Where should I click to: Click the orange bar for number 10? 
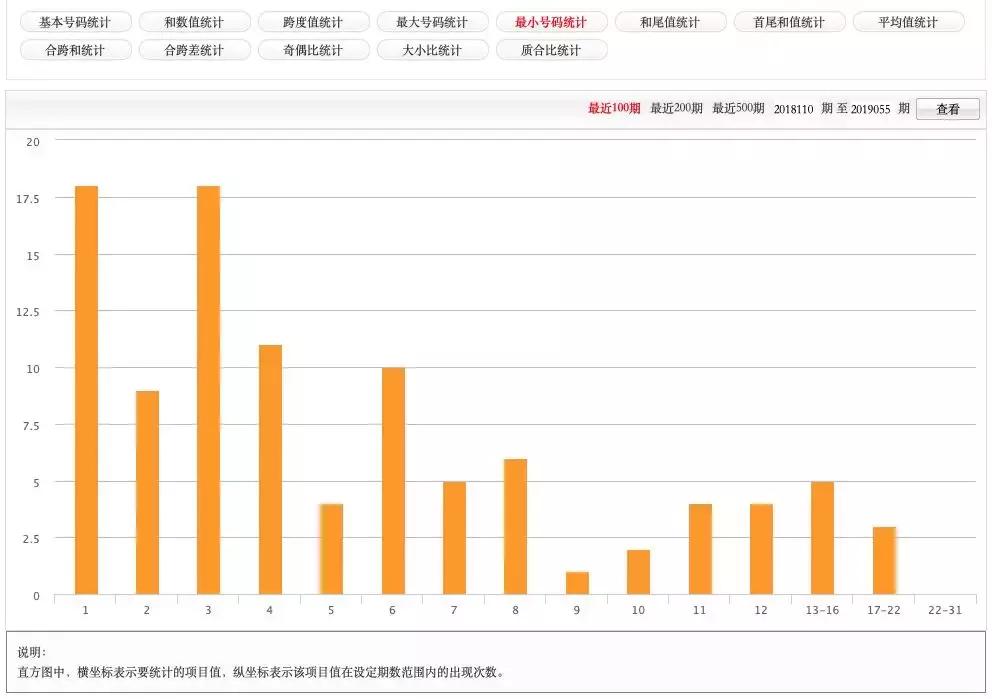(x=638, y=572)
